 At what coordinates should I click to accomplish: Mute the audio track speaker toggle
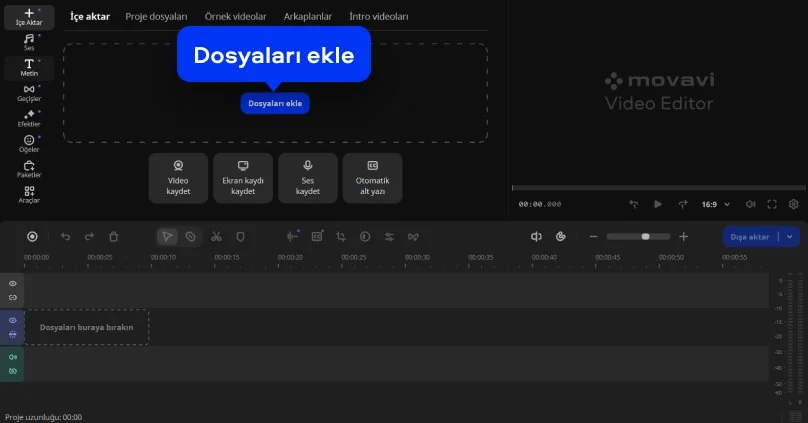tap(13, 357)
